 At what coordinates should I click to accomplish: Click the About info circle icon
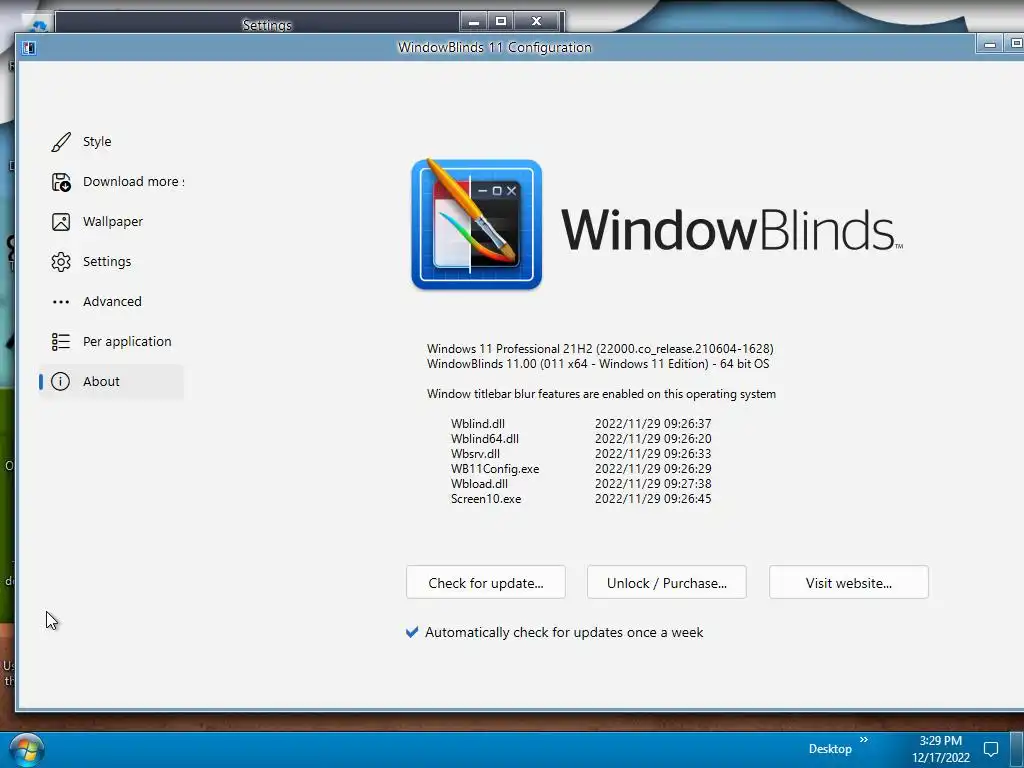click(x=60, y=381)
